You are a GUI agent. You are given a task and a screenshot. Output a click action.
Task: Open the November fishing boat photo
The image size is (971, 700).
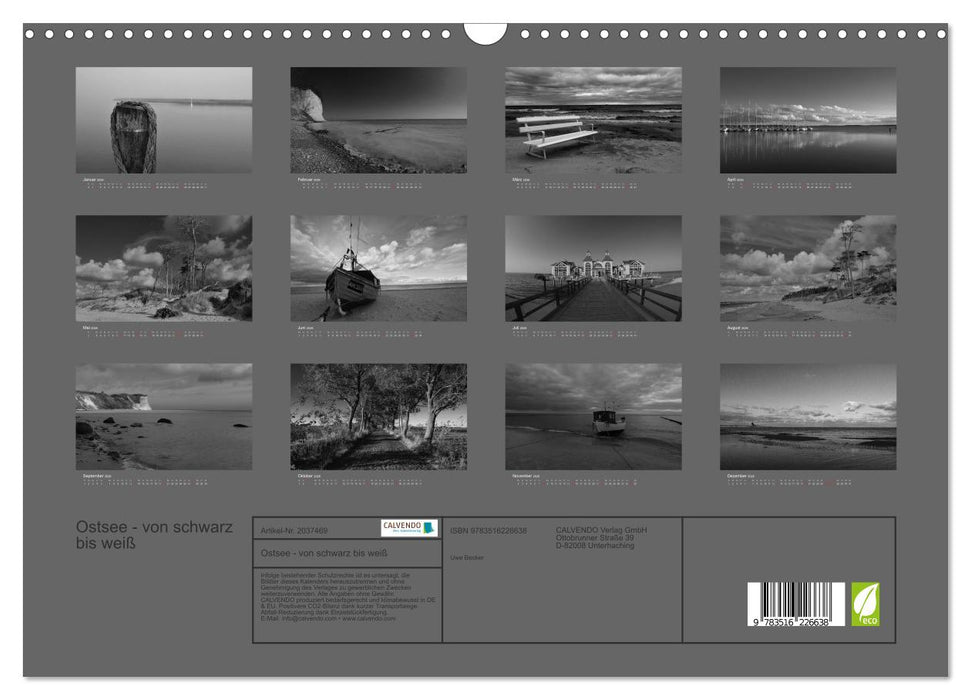593,416
